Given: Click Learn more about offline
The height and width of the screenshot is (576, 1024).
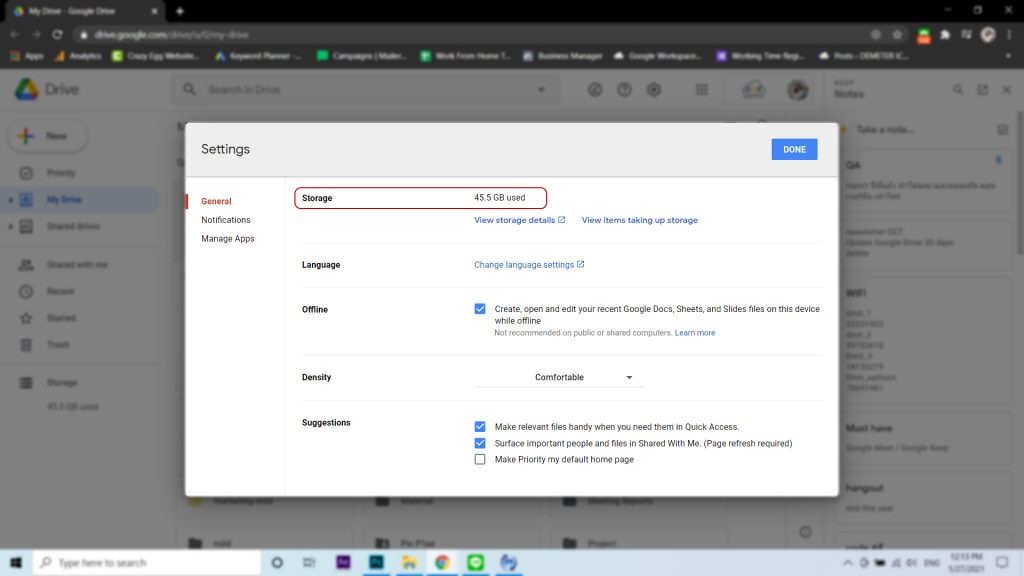Looking at the screenshot, I should coord(695,333).
